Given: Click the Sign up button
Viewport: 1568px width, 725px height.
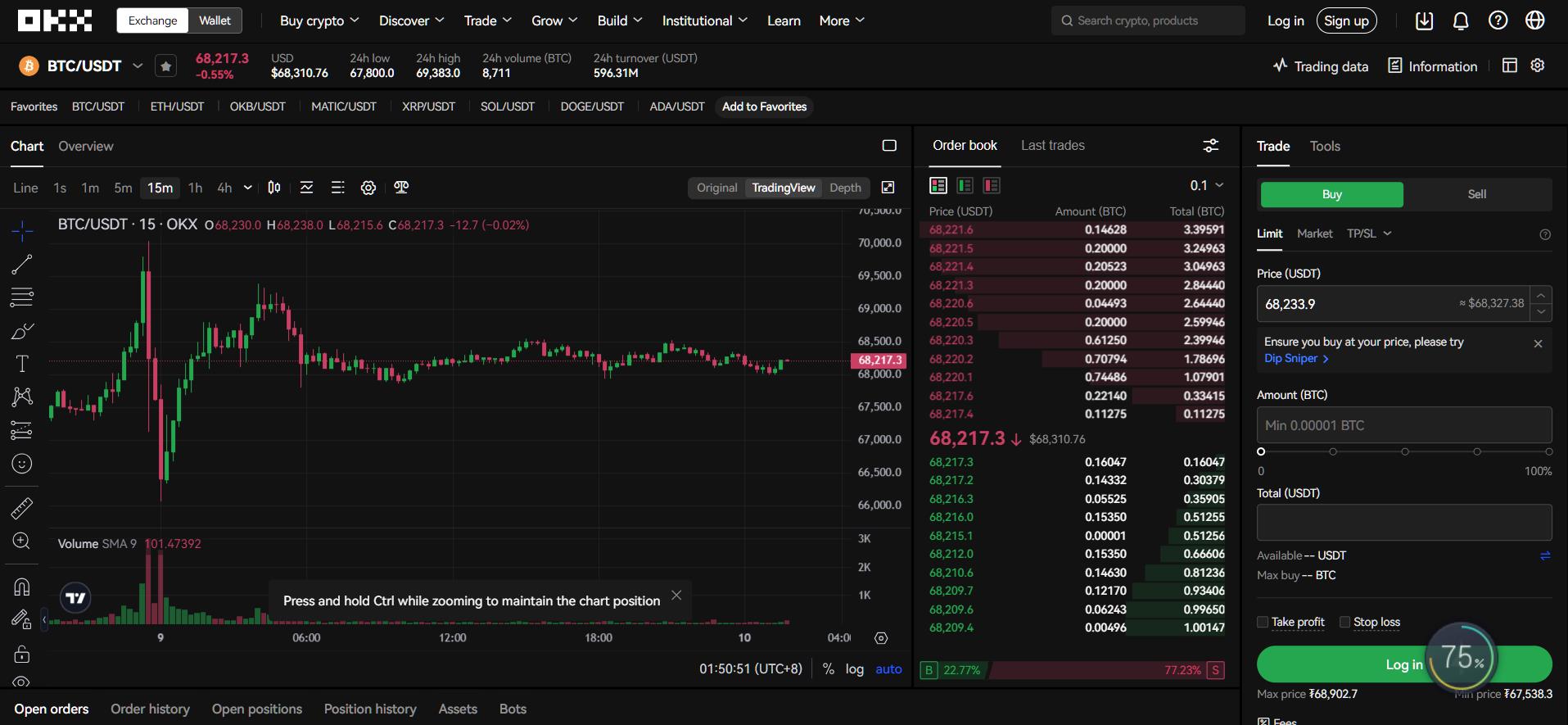Looking at the screenshot, I should [x=1346, y=20].
